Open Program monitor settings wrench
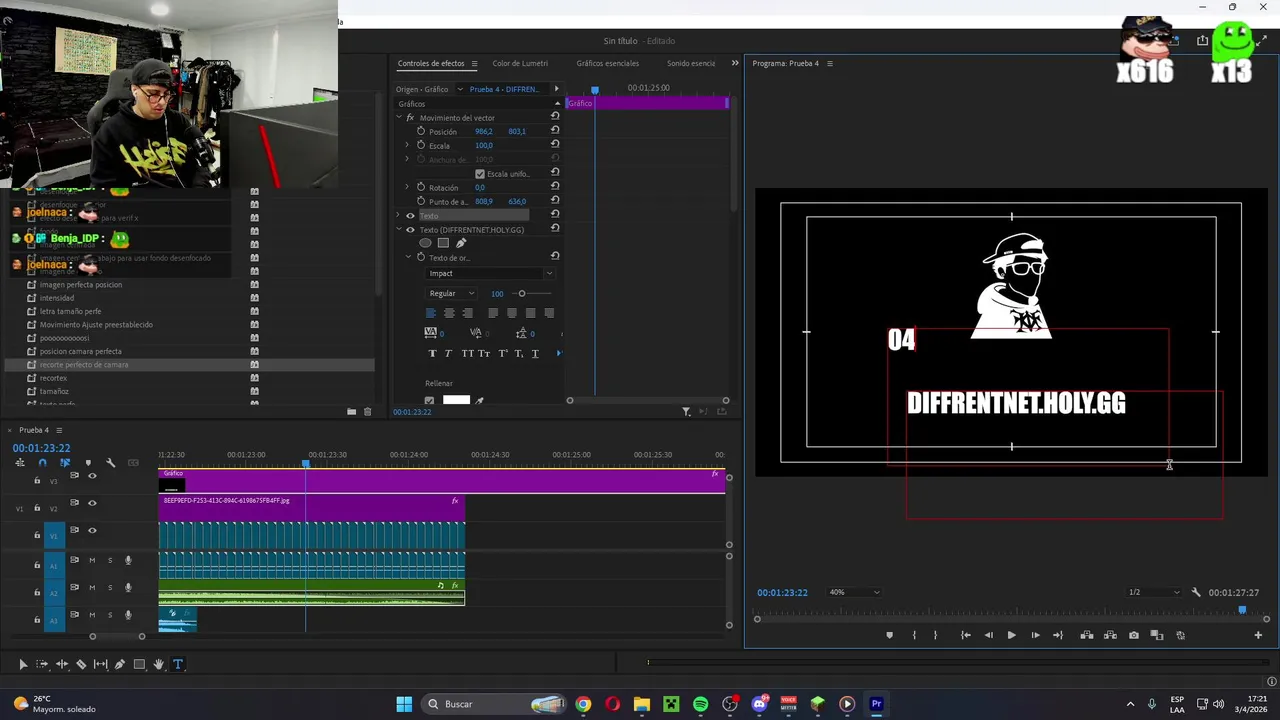1280x720 pixels. click(1196, 592)
